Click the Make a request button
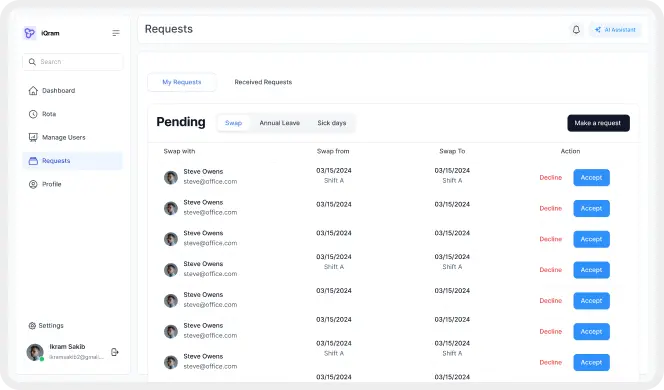Viewport: 664px width, 390px height. 598,123
